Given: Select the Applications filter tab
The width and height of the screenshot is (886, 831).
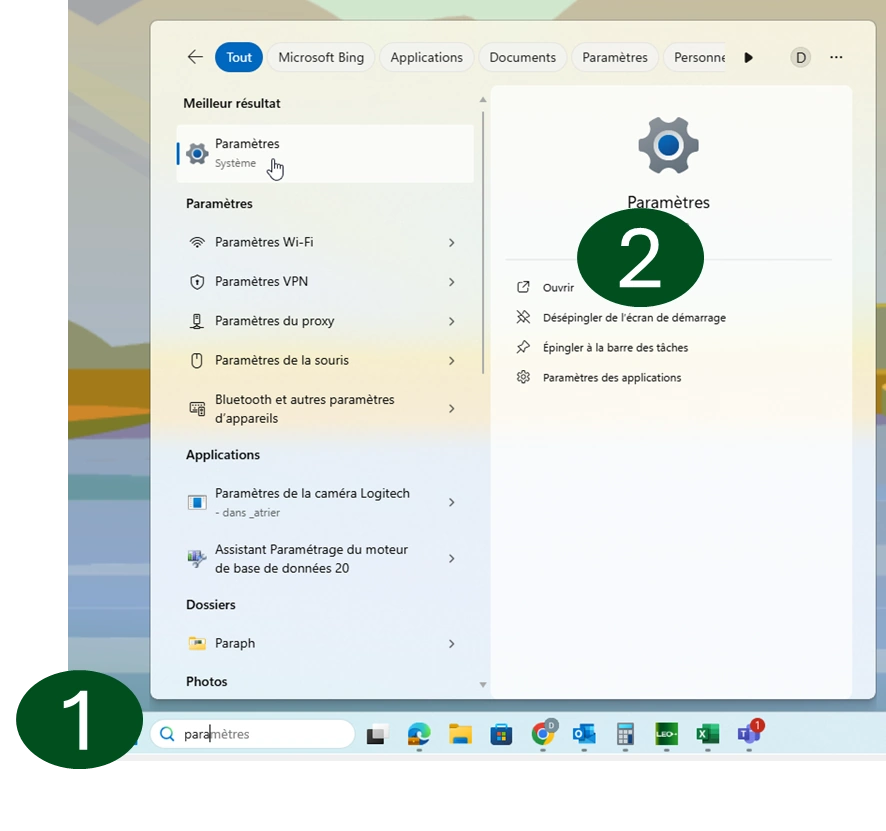Looking at the screenshot, I should tap(426, 57).
